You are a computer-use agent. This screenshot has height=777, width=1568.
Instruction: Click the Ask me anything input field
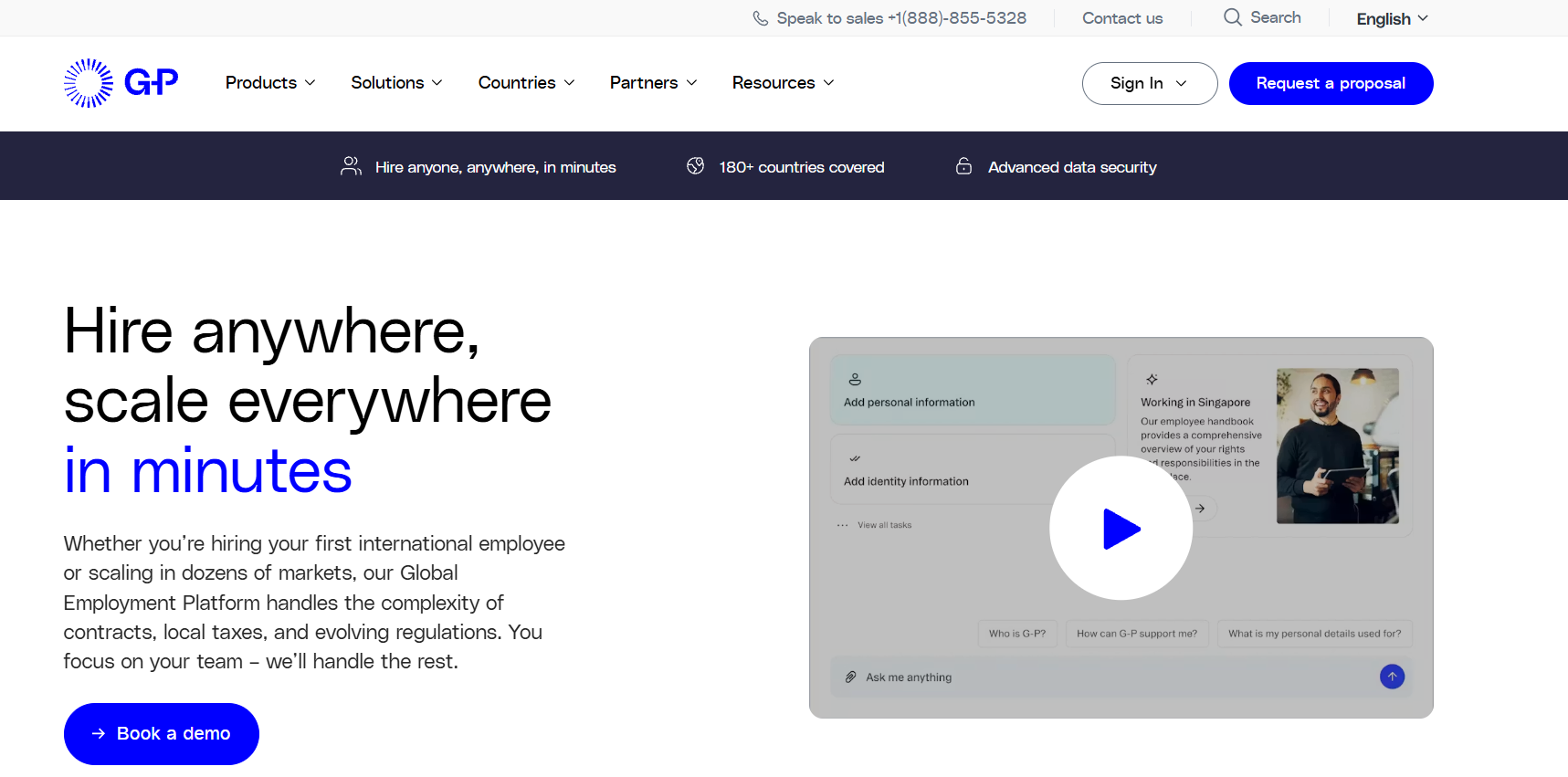[1121, 677]
